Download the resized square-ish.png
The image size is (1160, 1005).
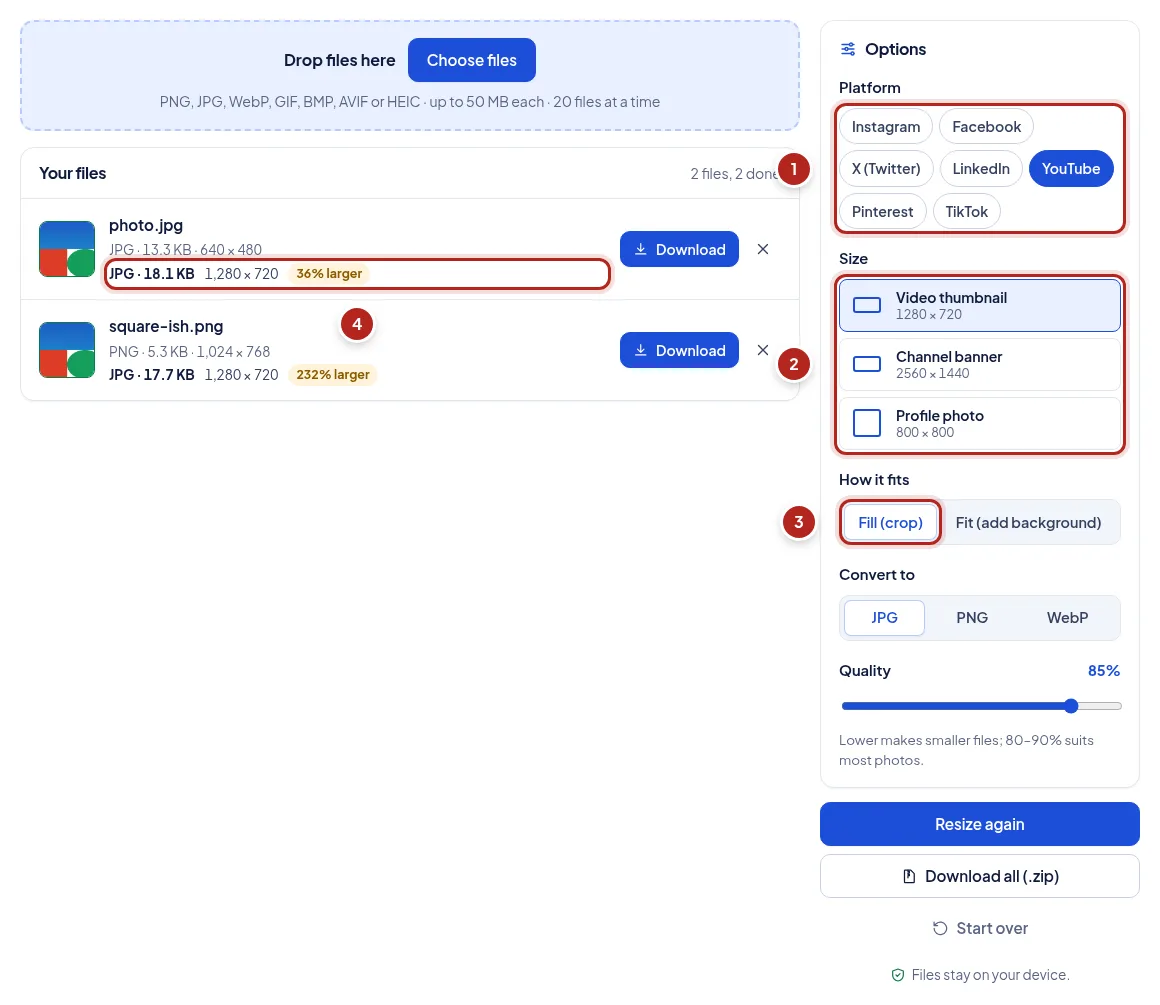pos(679,350)
